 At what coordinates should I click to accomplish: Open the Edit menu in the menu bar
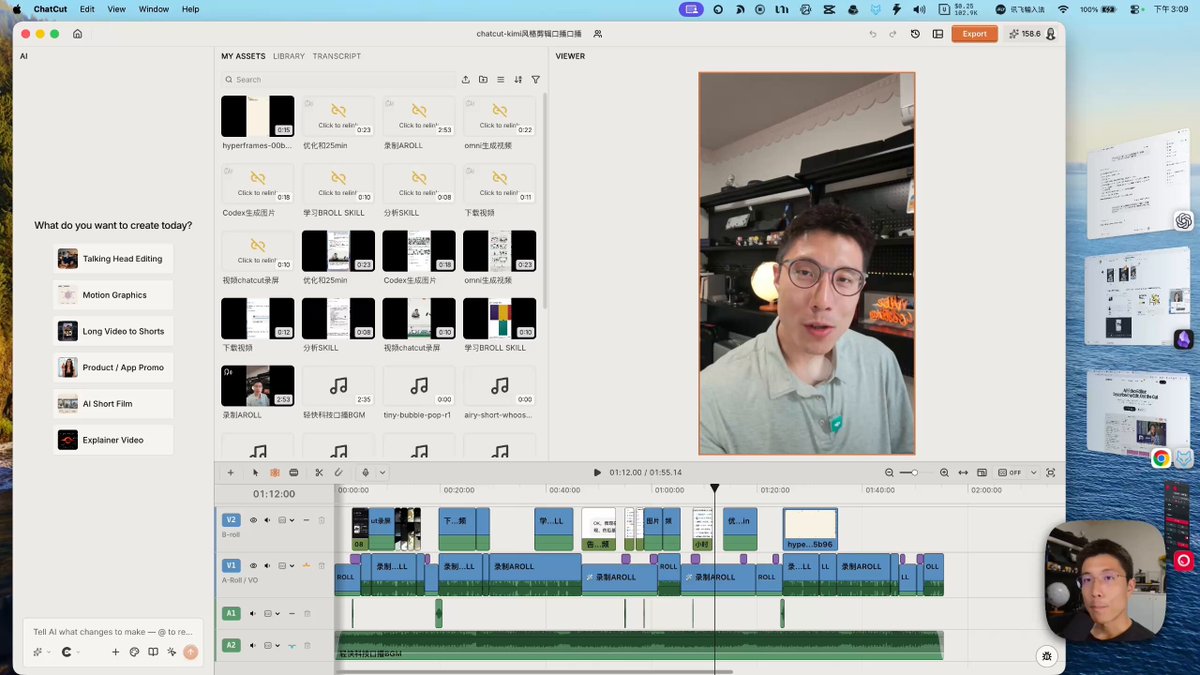click(x=88, y=9)
